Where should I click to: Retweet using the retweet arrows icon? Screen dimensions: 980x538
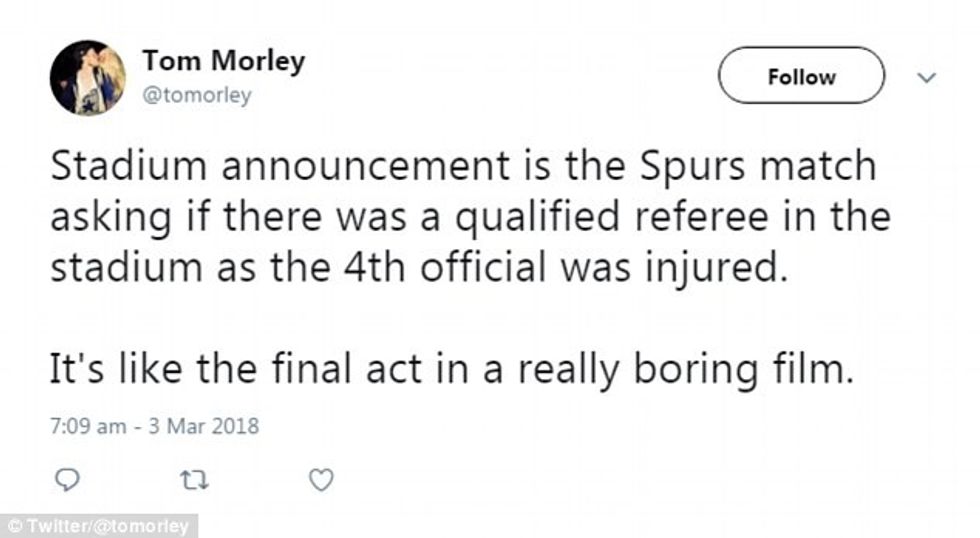coord(192,481)
